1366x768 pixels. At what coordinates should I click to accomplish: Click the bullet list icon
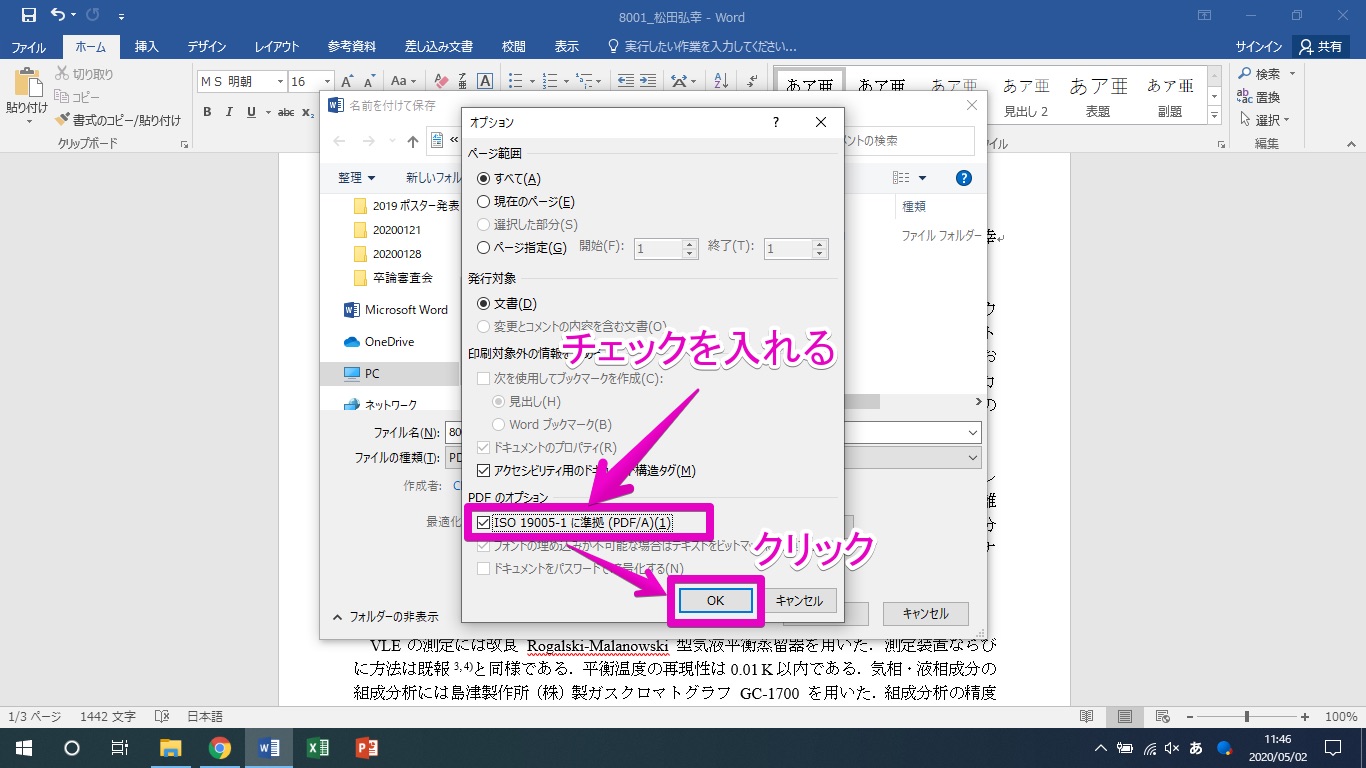[x=514, y=81]
